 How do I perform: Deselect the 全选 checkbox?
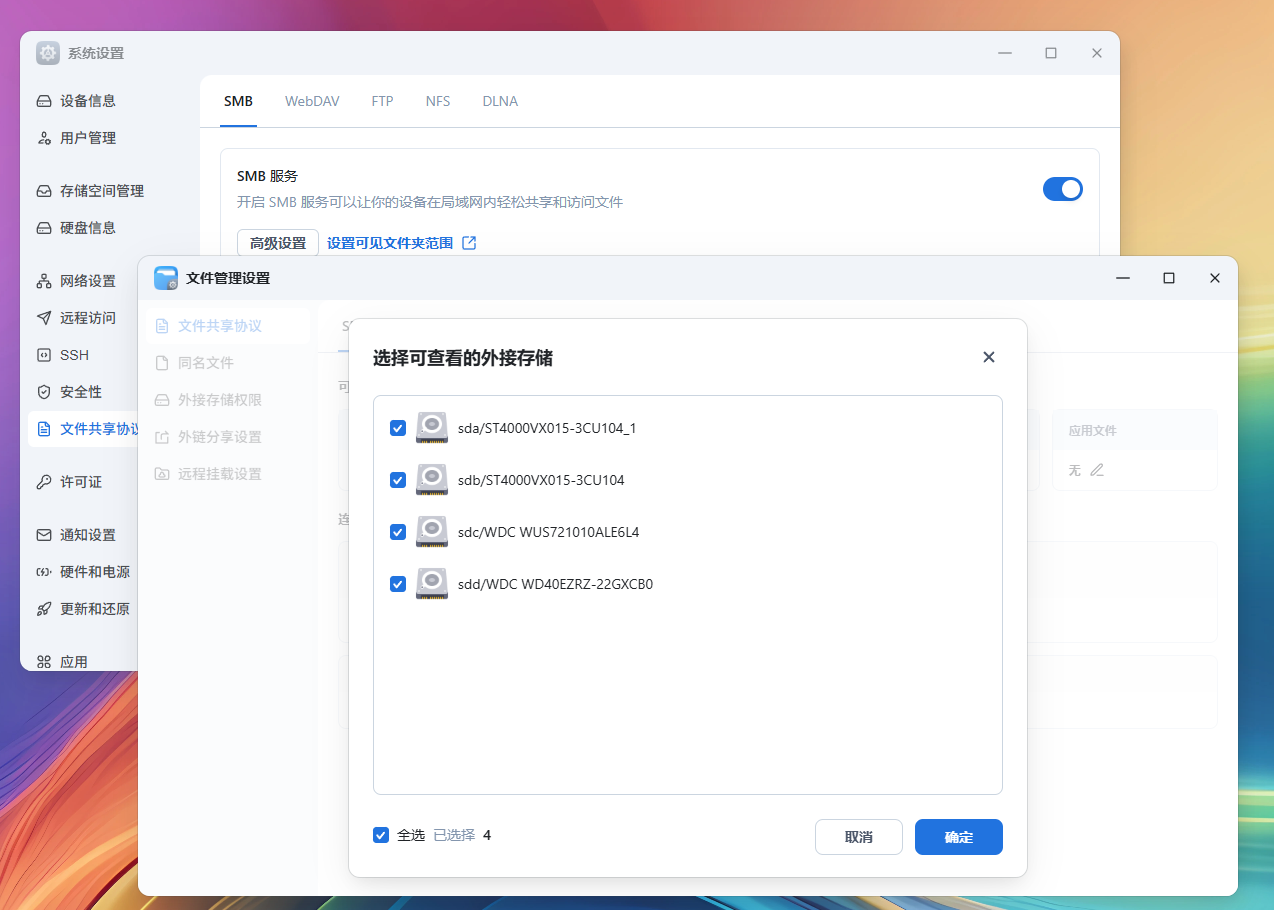381,834
